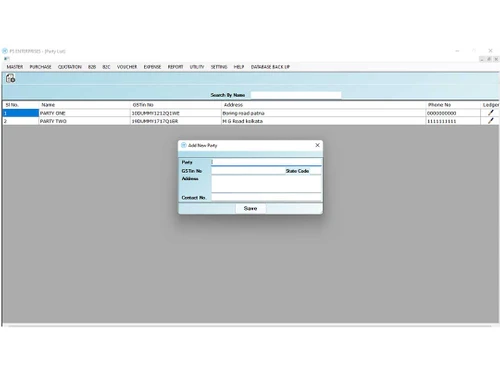
Task: Focus the GSTin No input field
Action: pyautogui.click(x=248, y=171)
